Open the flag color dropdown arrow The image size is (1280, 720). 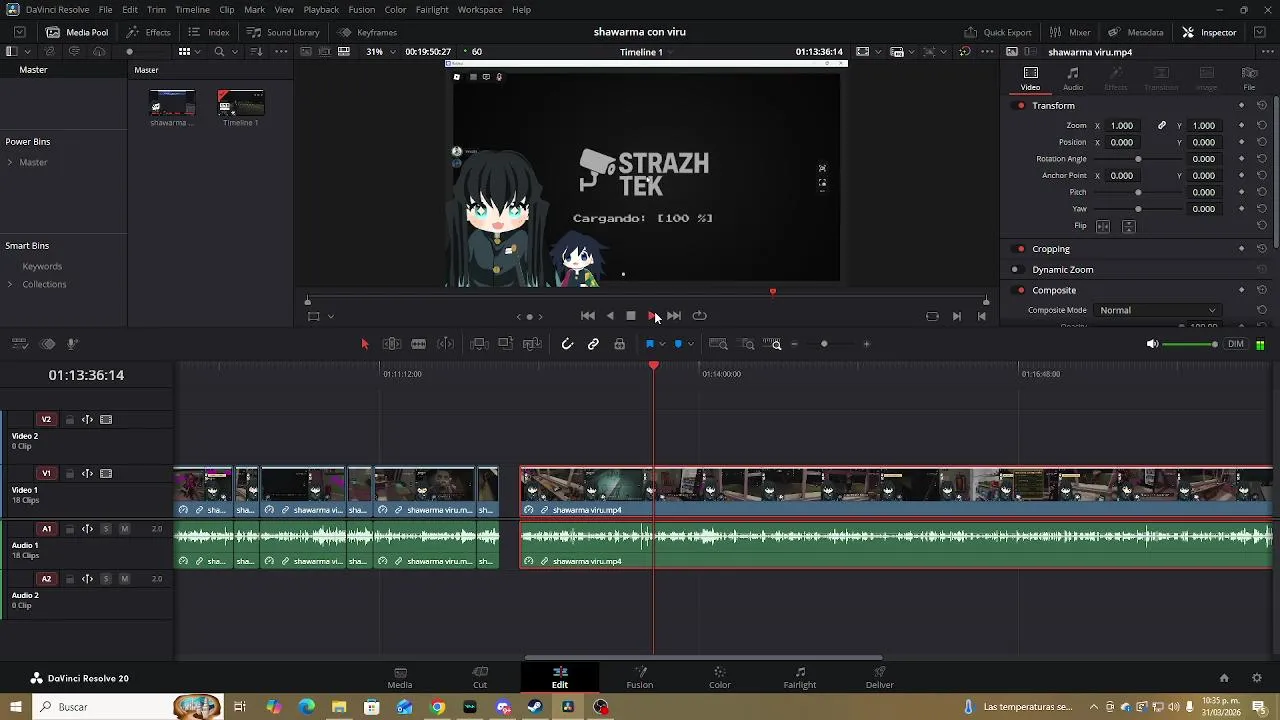(662, 345)
